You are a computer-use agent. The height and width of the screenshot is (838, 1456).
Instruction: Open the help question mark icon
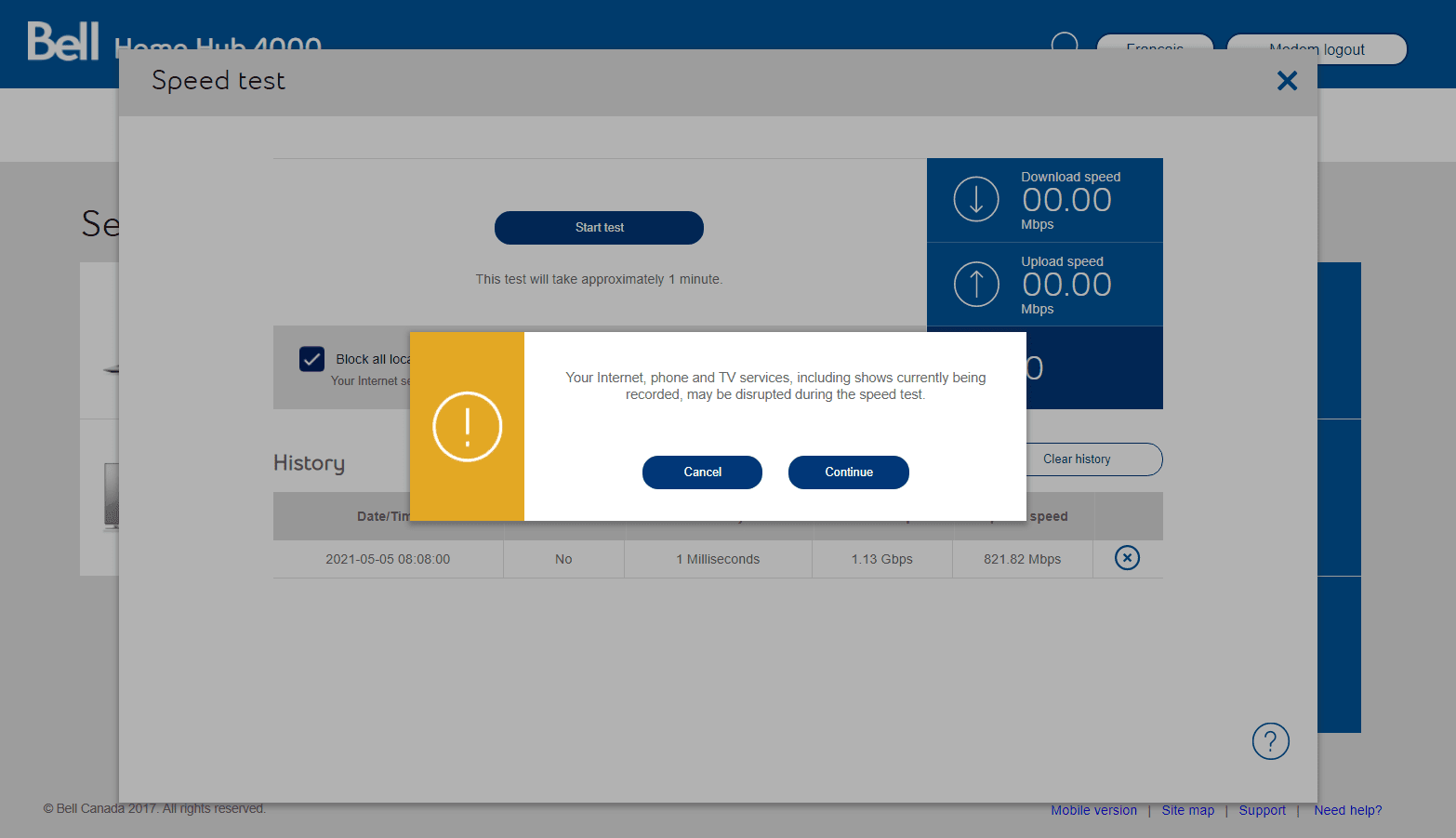(x=1270, y=741)
